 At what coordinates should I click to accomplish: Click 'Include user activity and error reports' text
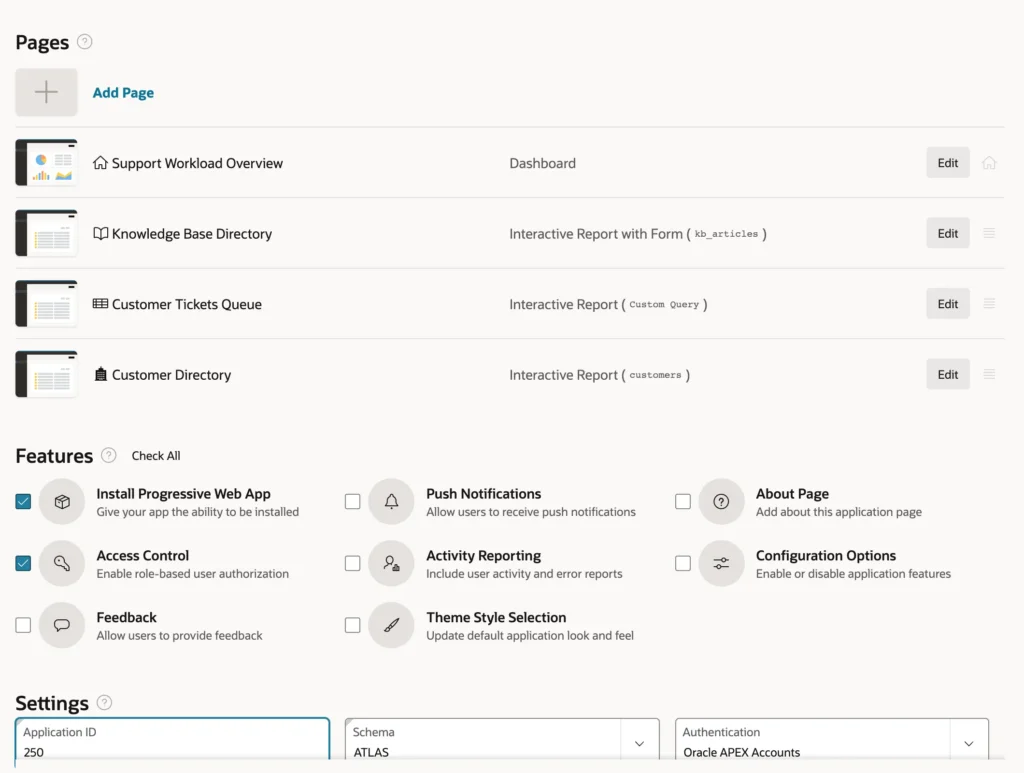pyautogui.click(x=524, y=574)
